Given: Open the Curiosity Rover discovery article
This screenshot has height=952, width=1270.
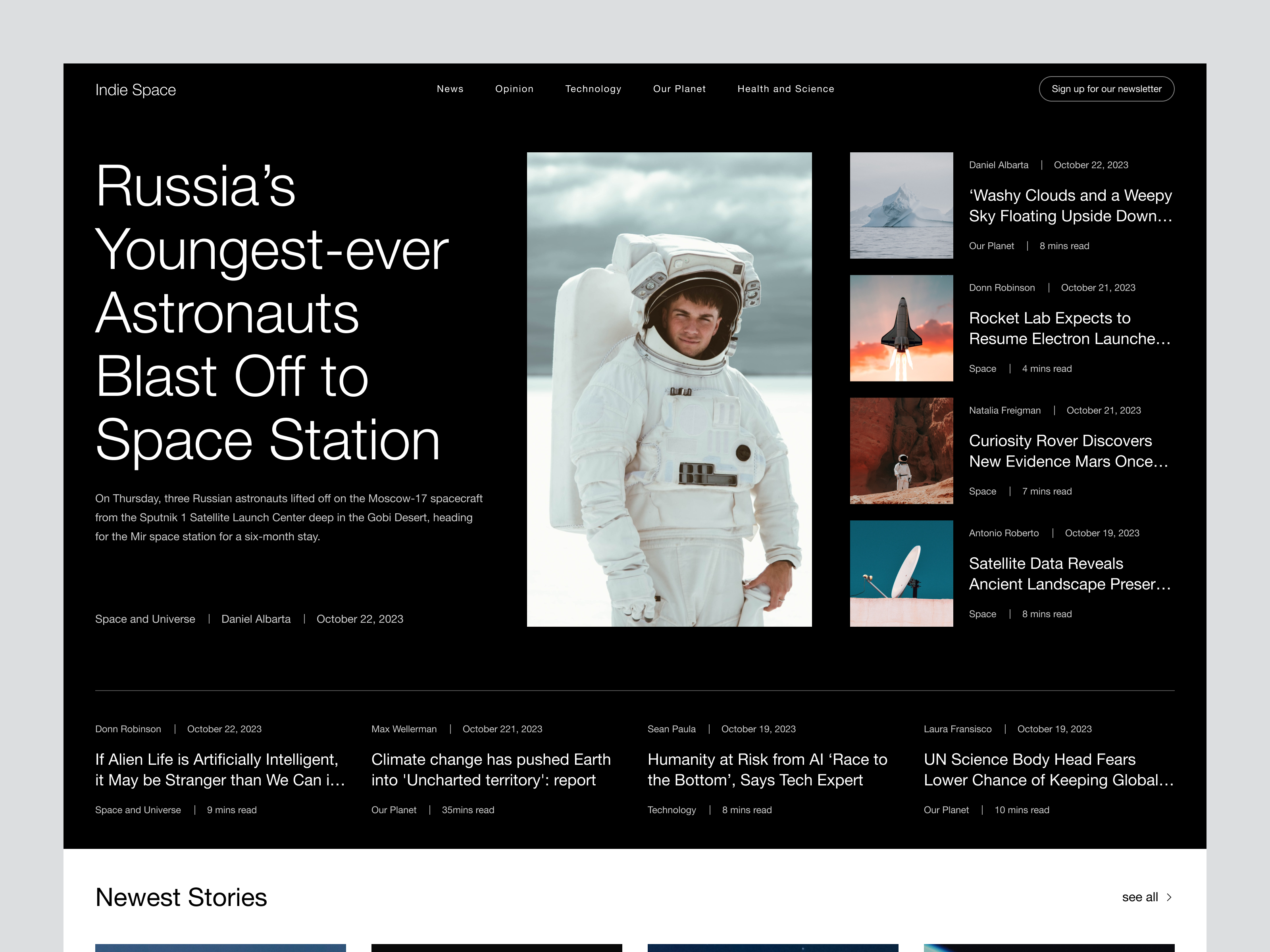Looking at the screenshot, I should pyautogui.click(x=1068, y=451).
